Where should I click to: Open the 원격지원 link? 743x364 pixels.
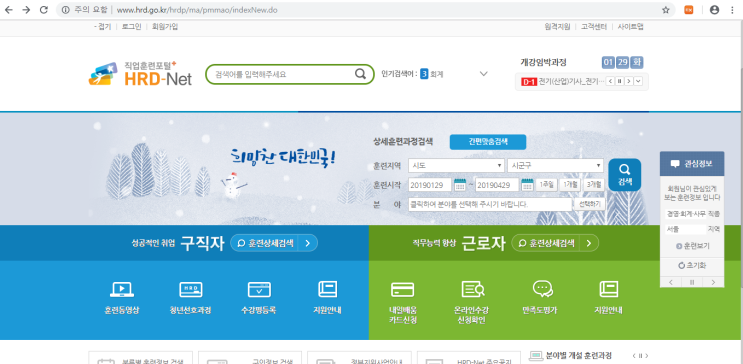pyautogui.click(x=557, y=27)
